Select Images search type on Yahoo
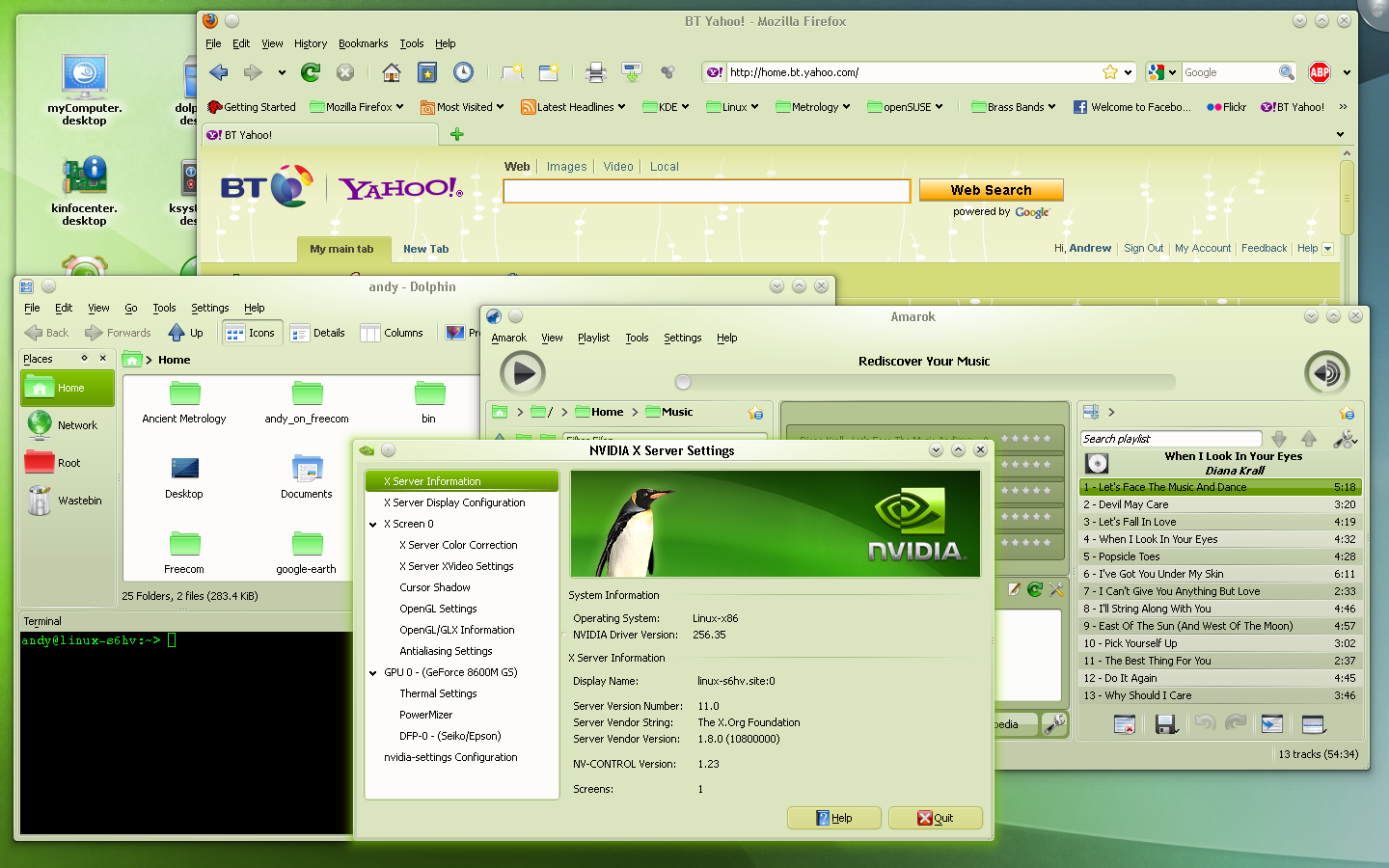This screenshot has width=1389, height=868. pos(566,167)
